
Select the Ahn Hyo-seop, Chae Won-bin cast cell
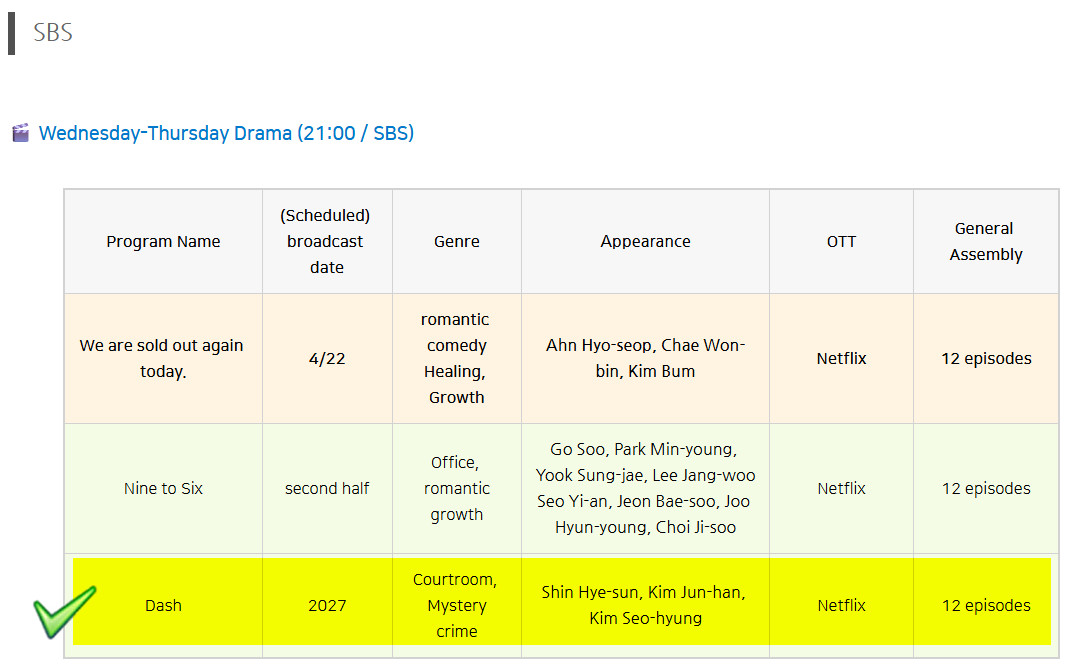(646, 358)
